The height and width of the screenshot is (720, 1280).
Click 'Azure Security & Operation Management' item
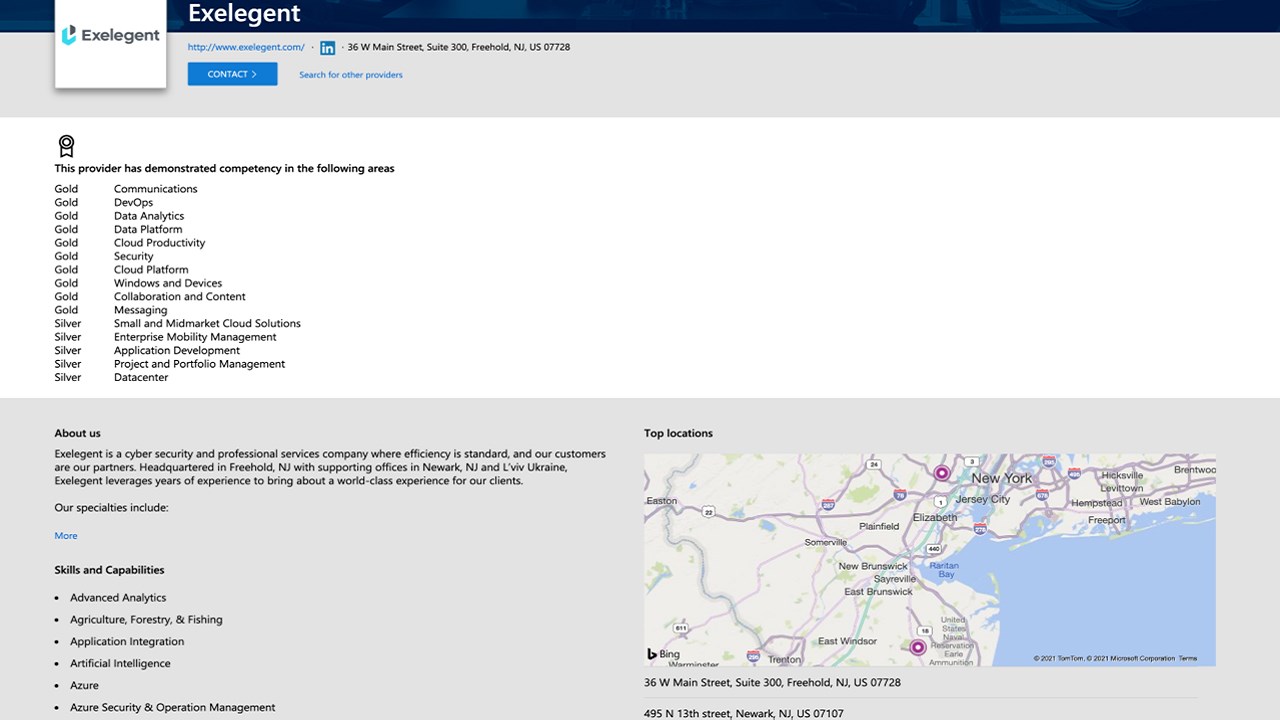click(172, 708)
